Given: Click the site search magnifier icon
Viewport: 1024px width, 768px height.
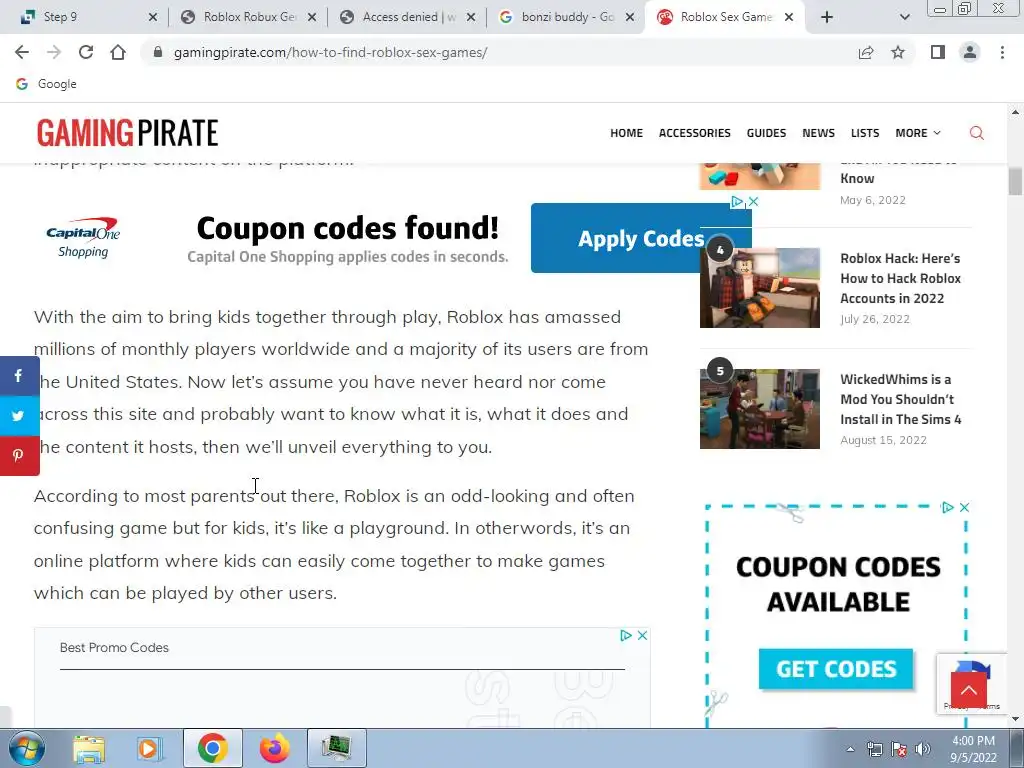Looking at the screenshot, I should (976, 133).
